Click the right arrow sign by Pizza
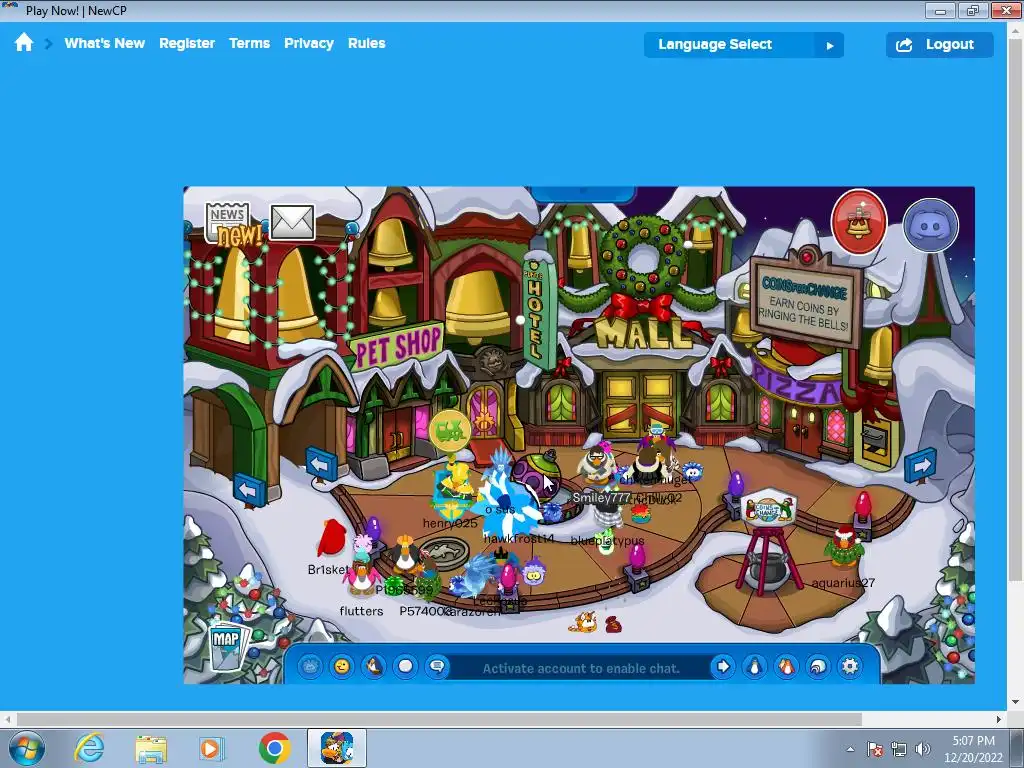 tap(921, 465)
